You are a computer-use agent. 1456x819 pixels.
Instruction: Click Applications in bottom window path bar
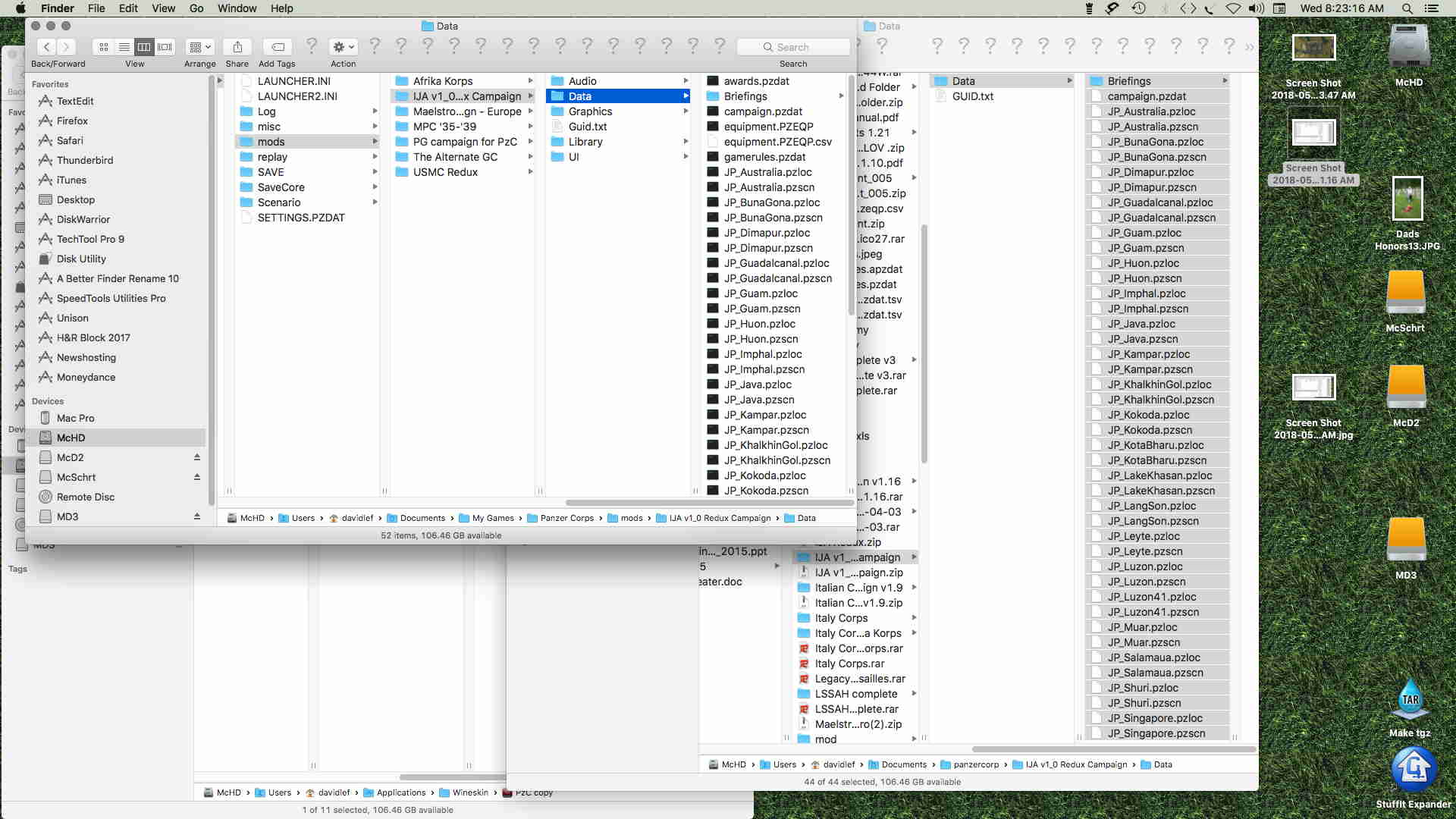(401, 792)
